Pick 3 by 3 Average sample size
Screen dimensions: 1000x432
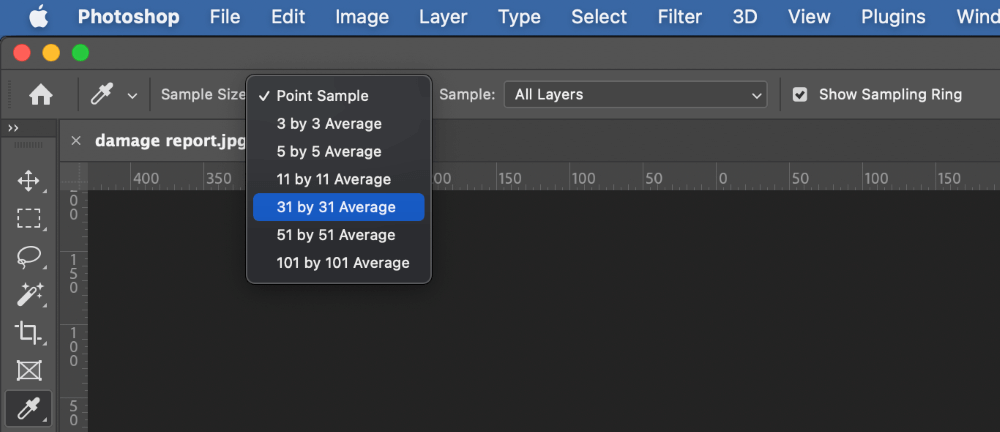329,124
